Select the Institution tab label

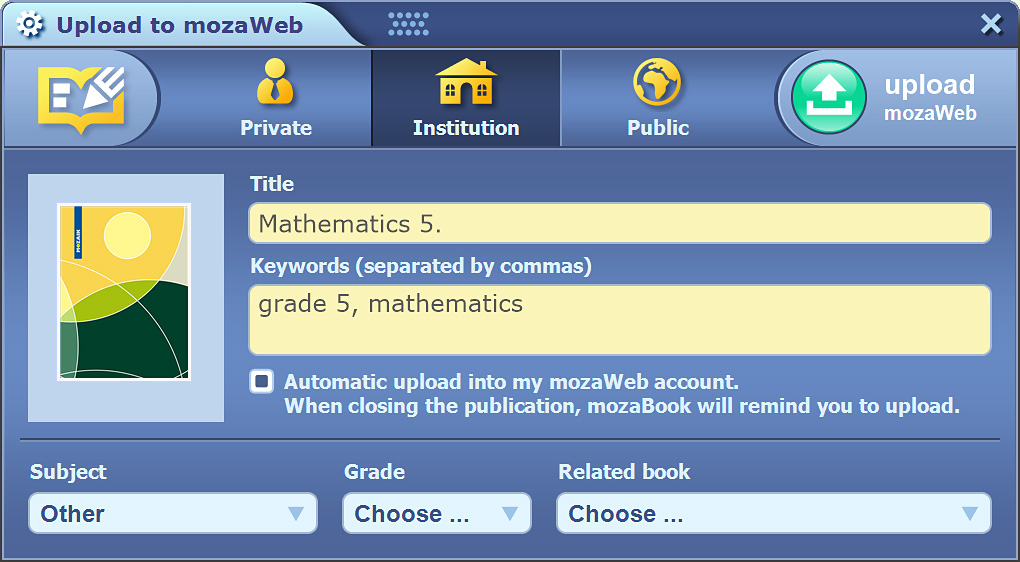(466, 128)
